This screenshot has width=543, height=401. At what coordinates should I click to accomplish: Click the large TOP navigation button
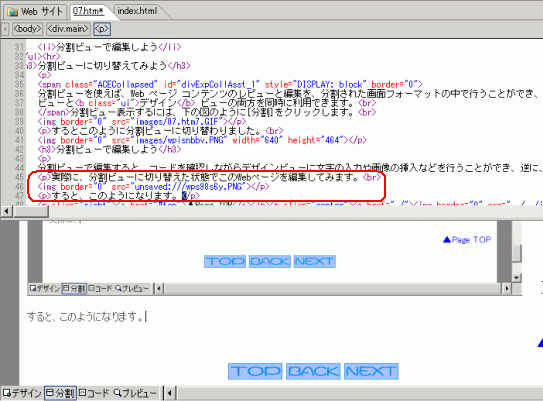click(255, 371)
